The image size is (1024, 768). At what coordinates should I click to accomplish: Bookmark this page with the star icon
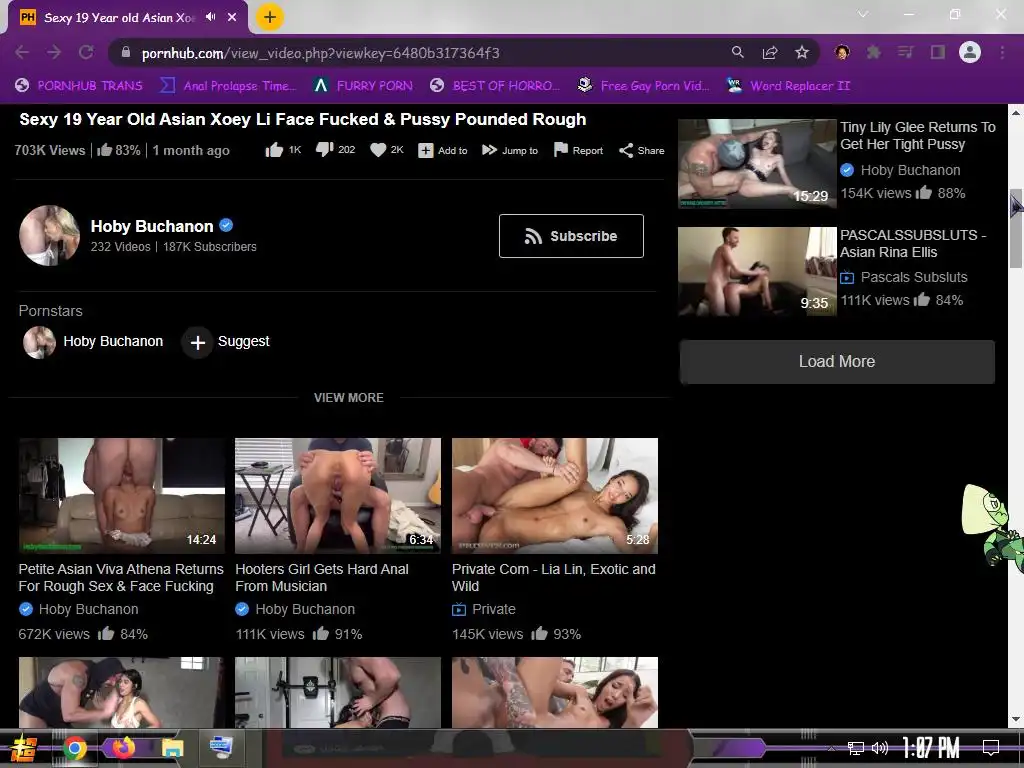point(802,52)
